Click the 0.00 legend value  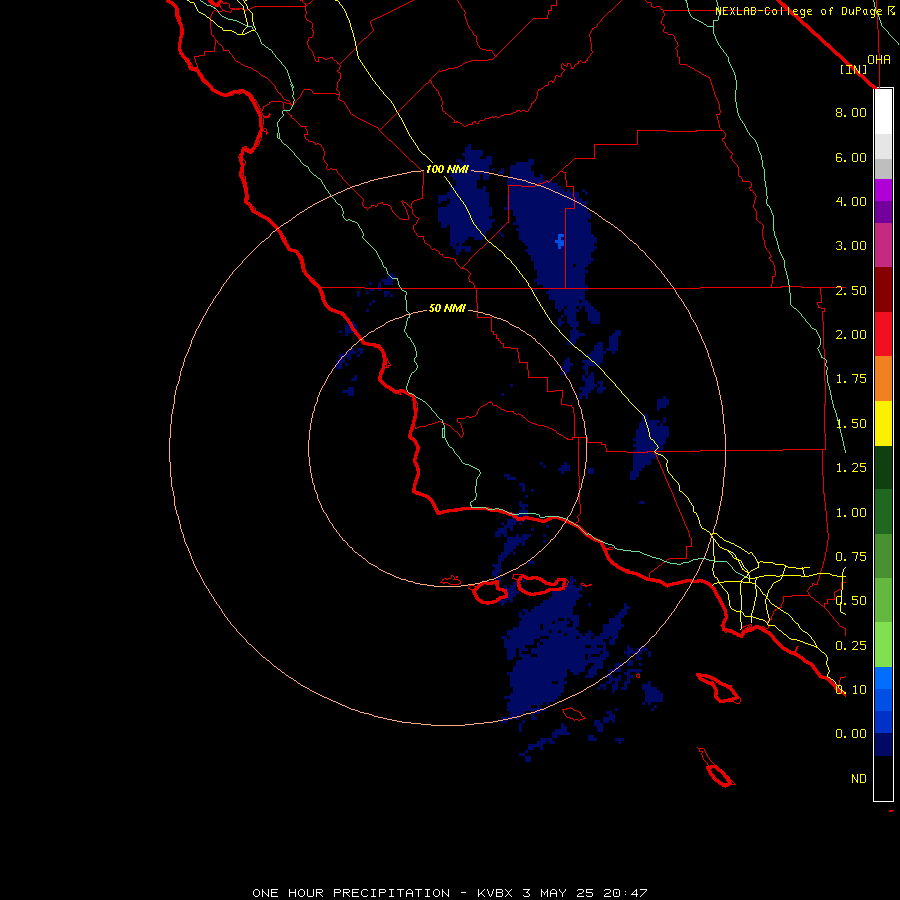point(851,734)
